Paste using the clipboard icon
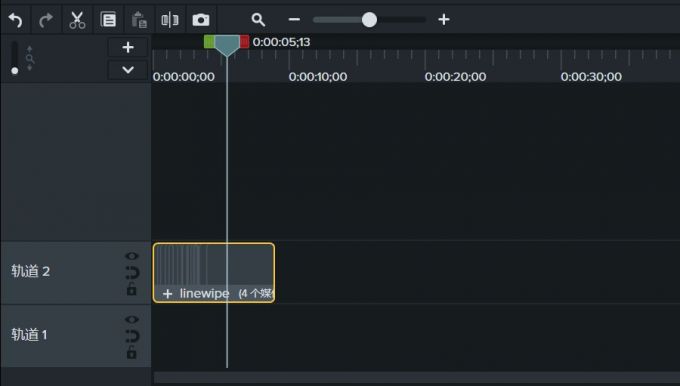Screen dimensions: 680x386 (139, 20)
